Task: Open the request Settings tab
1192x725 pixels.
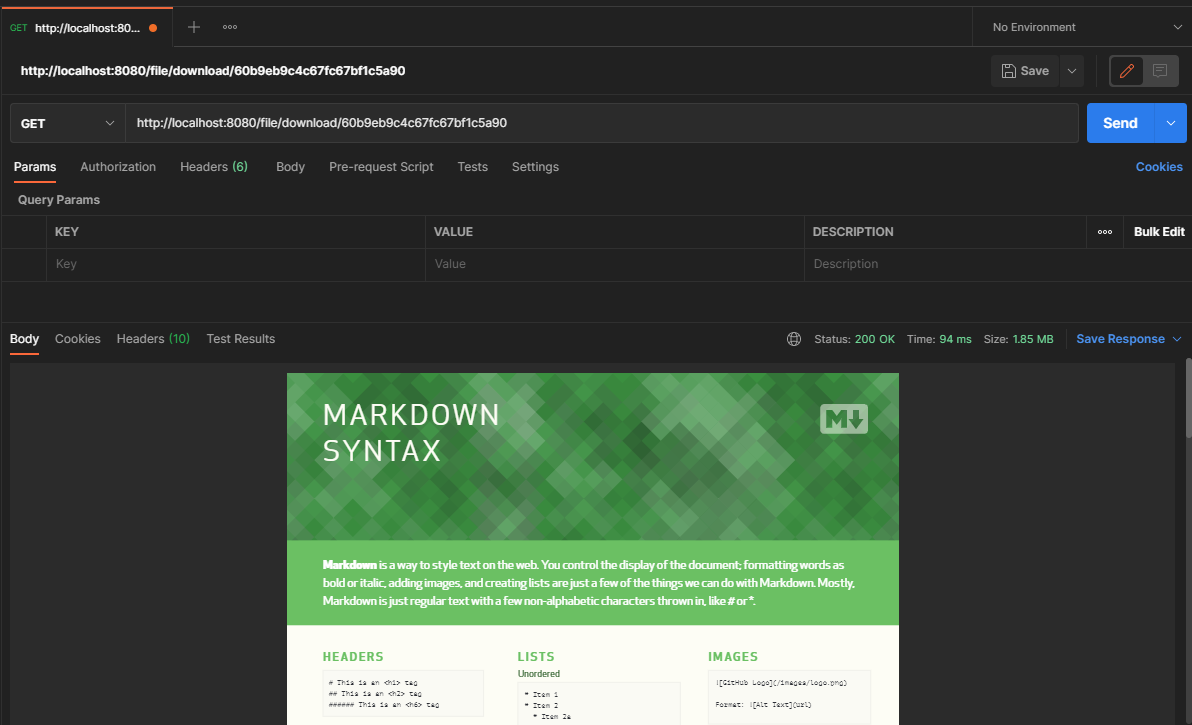Action: coord(535,166)
